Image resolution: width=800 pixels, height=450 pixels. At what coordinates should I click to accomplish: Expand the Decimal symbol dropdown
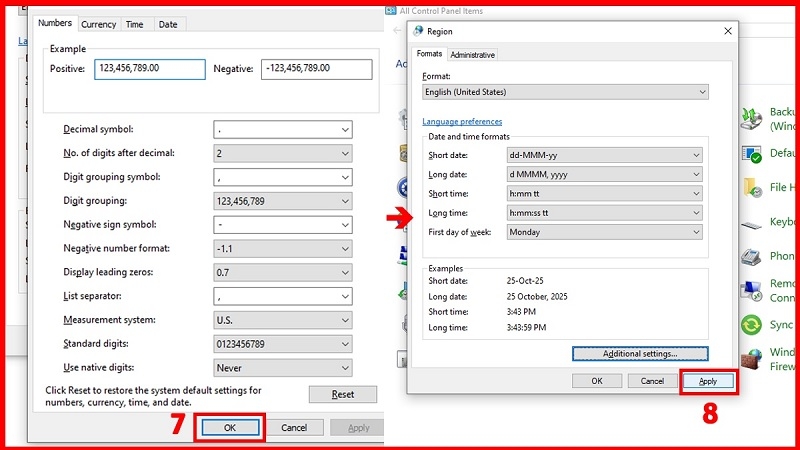(x=283, y=130)
